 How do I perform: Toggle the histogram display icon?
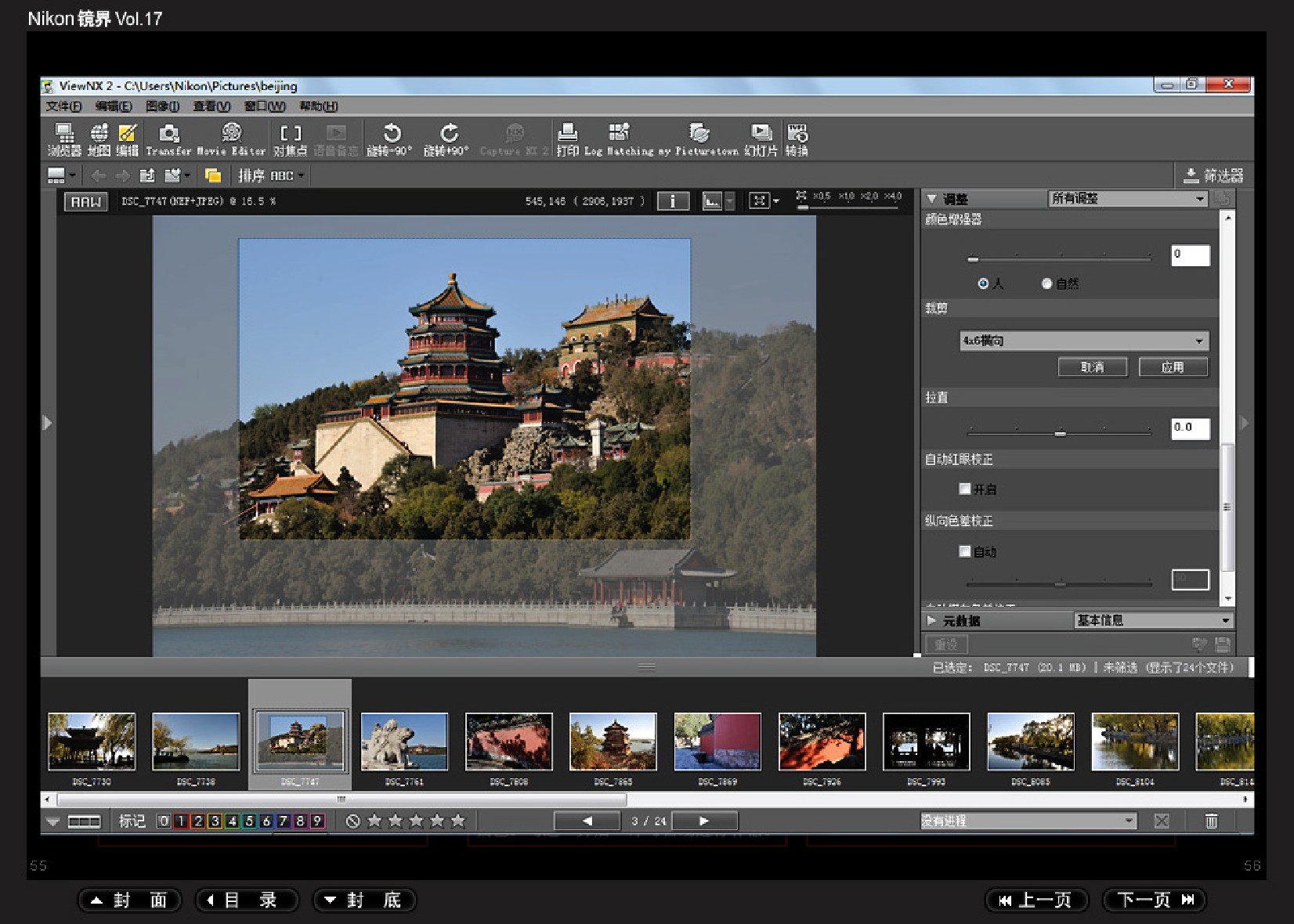pos(712,201)
